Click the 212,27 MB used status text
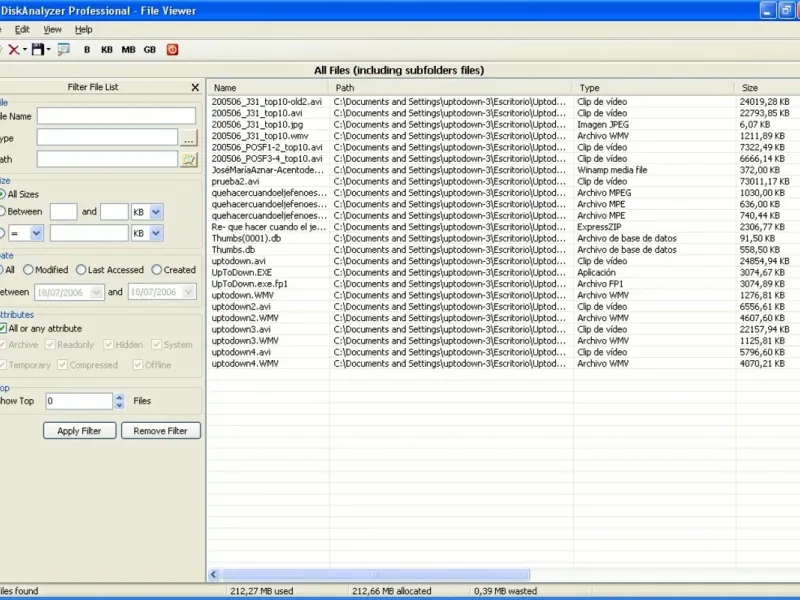Screen dimensions: 800x600 (262, 591)
